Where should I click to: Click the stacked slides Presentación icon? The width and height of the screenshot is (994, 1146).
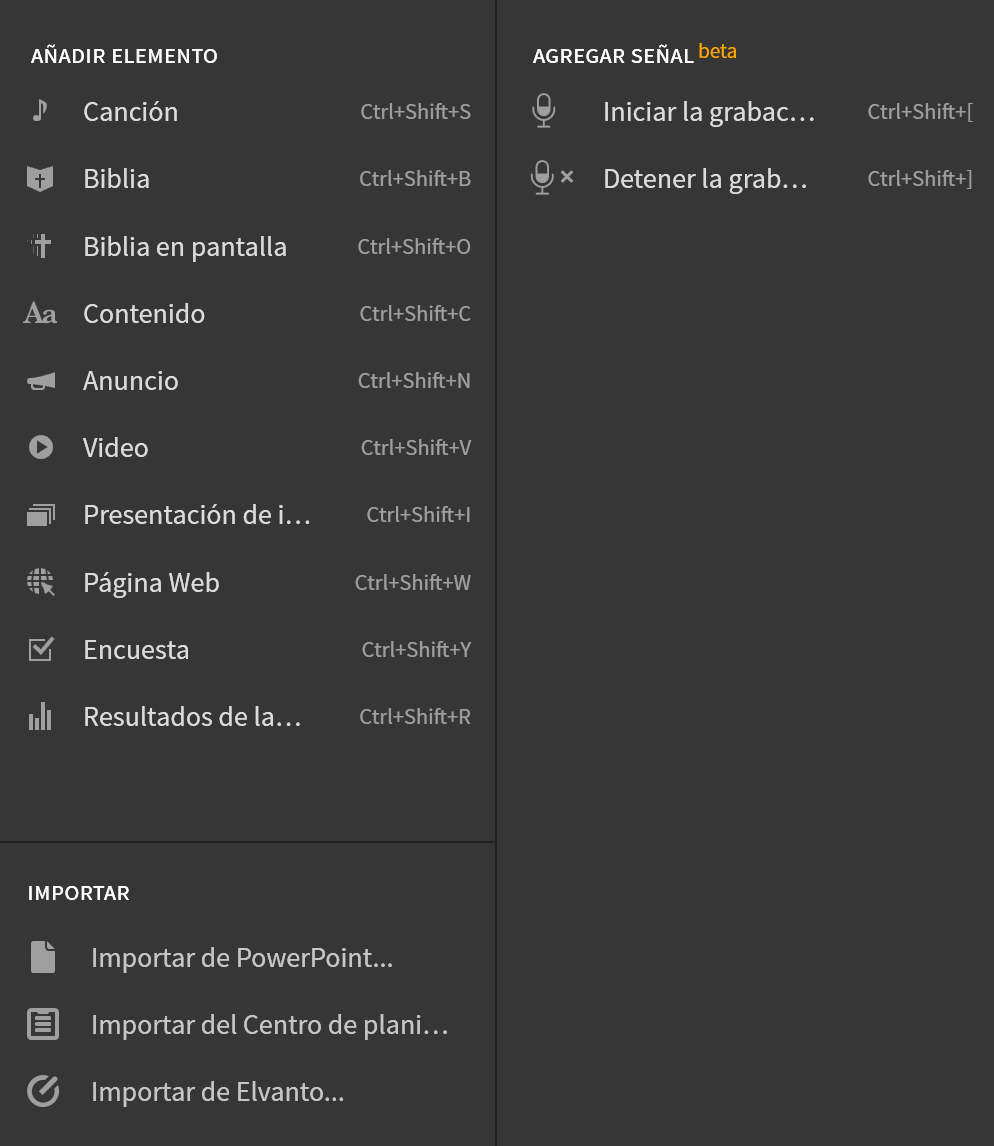pyautogui.click(x=41, y=515)
